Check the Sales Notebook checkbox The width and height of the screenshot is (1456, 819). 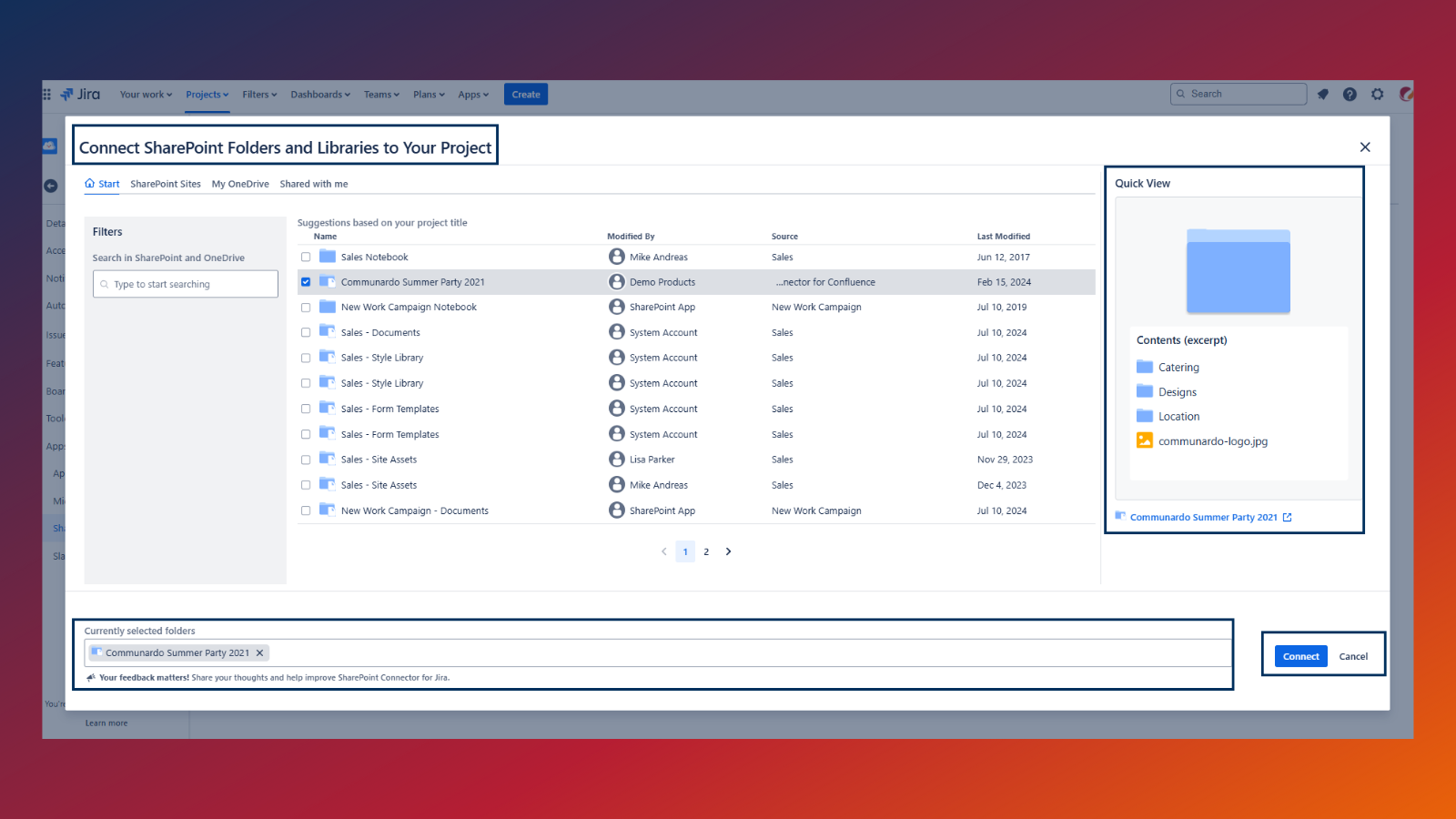pos(306,257)
